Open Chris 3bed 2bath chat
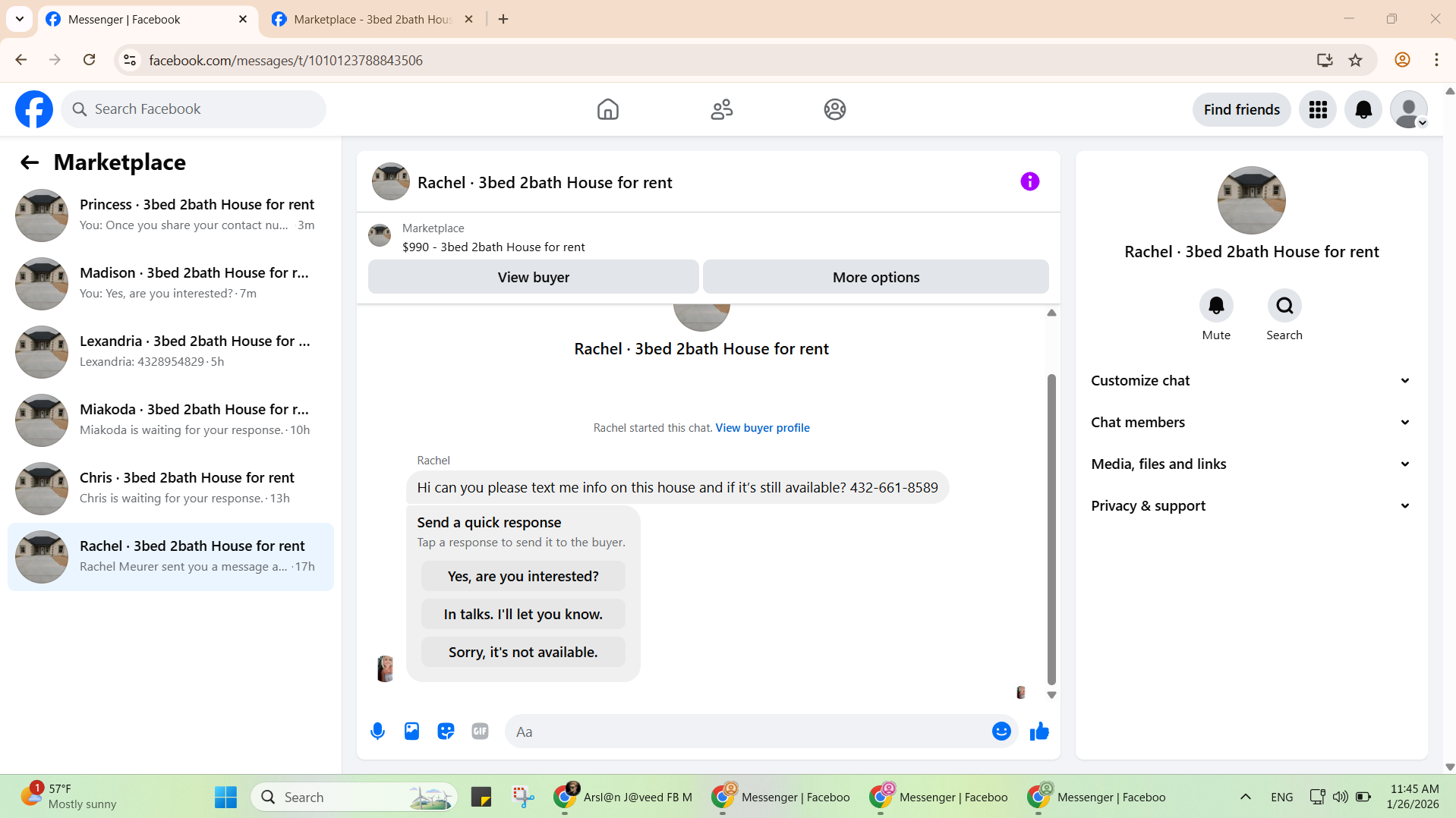This screenshot has width=1456, height=818. (171, 489)
